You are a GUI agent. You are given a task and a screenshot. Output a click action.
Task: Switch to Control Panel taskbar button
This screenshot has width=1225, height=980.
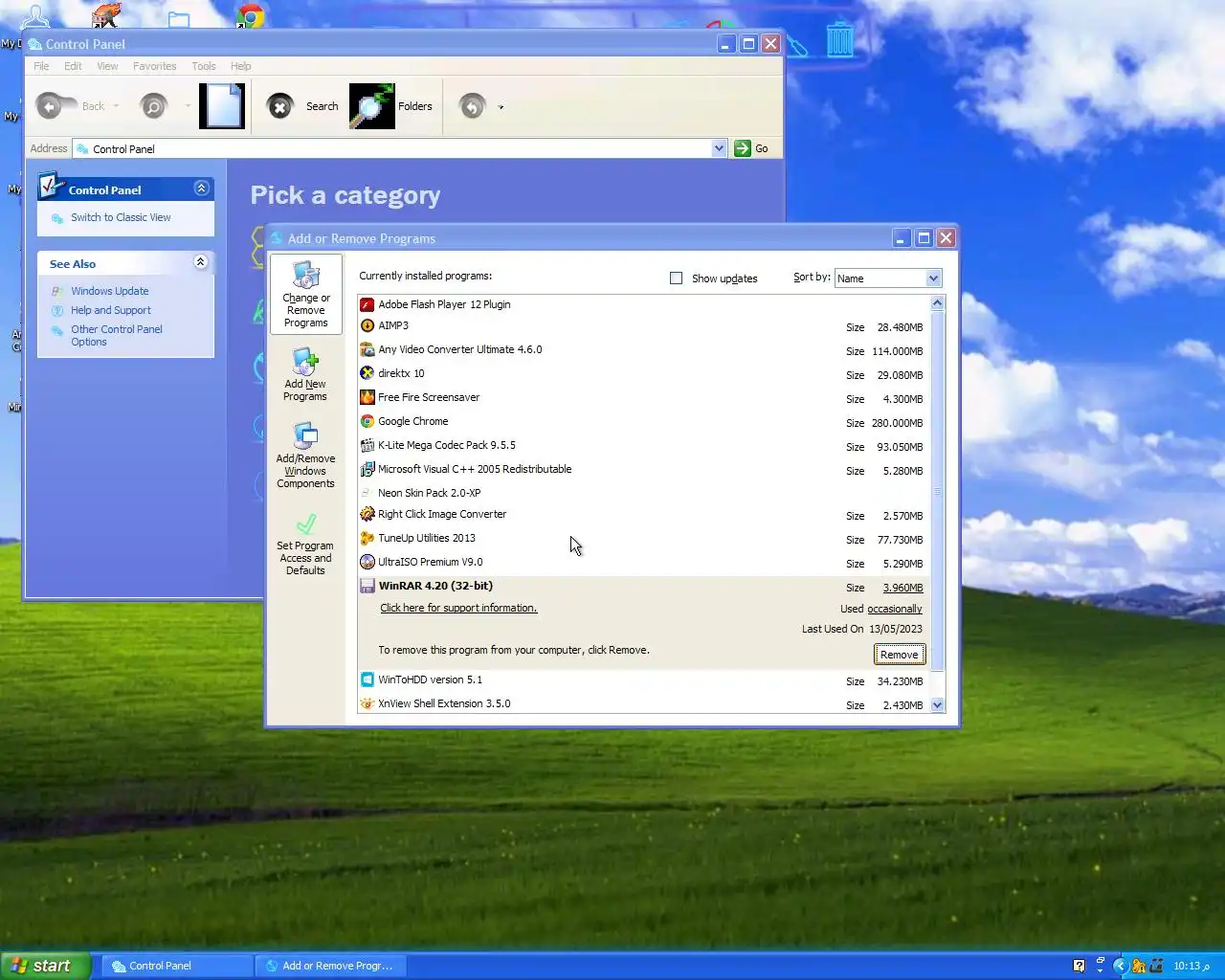177,966
